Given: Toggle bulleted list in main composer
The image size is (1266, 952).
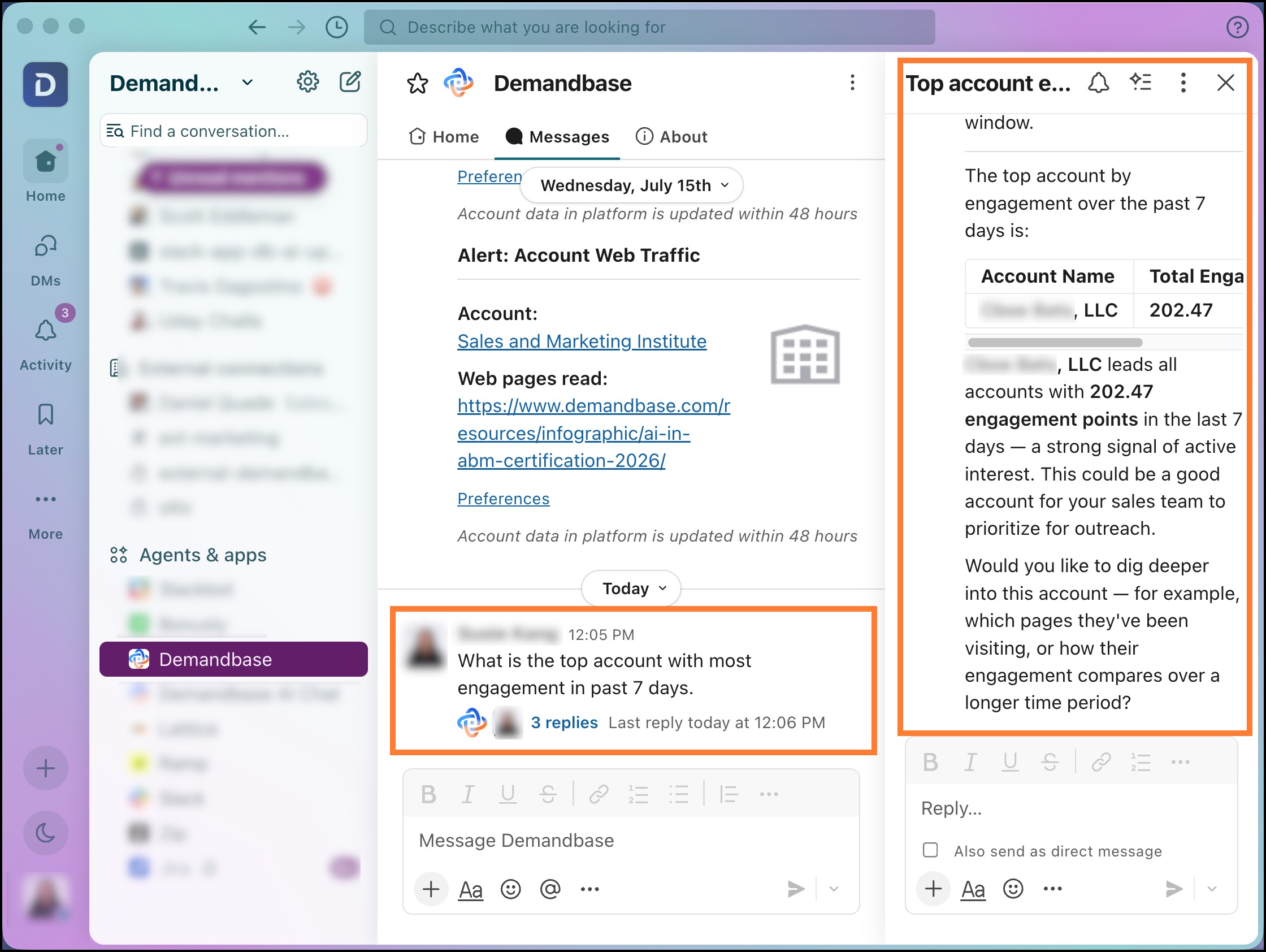Looking at the screenshot, I should click(x=678, y=794).
